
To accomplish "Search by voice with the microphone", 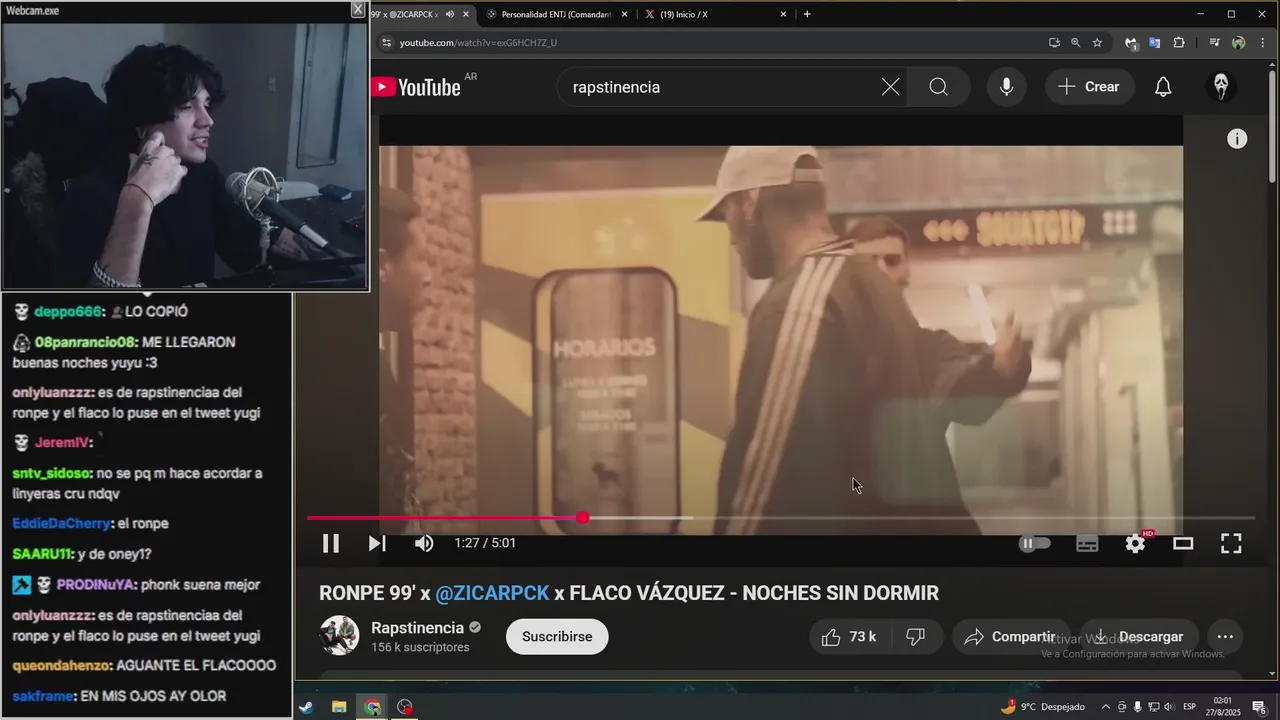I will 1007,87.
